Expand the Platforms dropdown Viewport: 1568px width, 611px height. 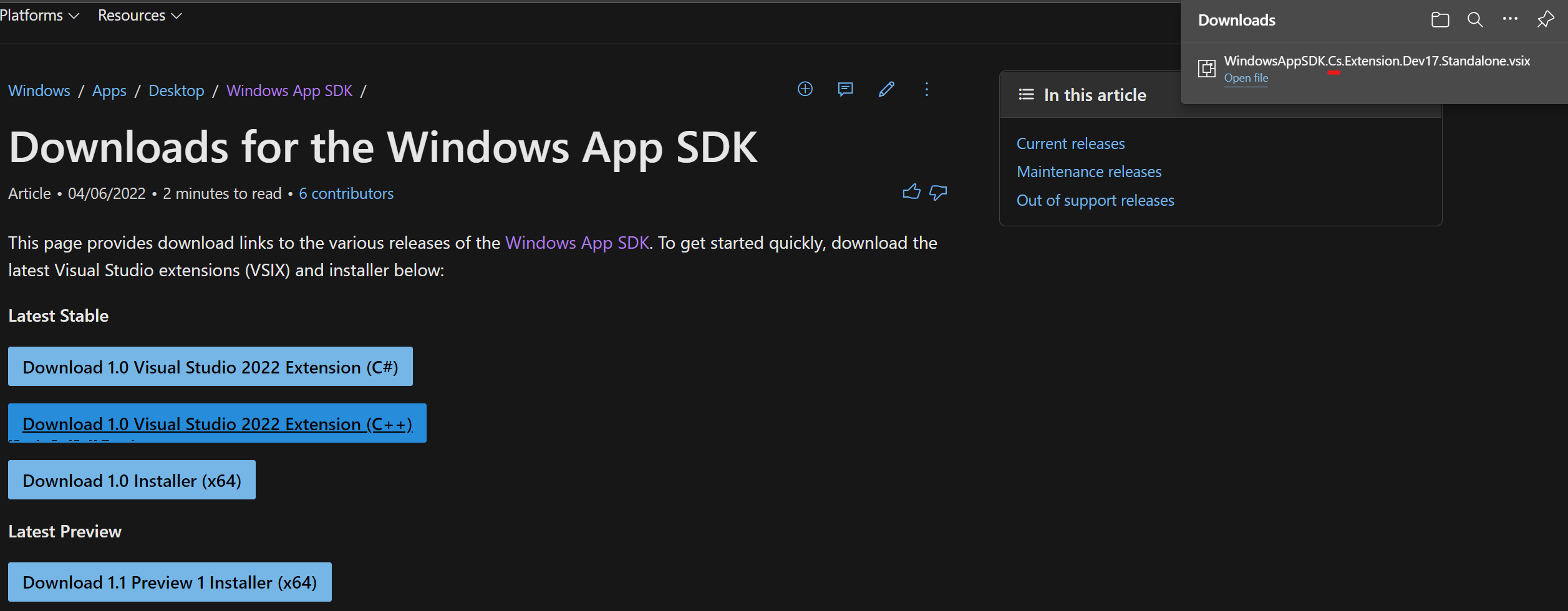click(x=40, y=15)
